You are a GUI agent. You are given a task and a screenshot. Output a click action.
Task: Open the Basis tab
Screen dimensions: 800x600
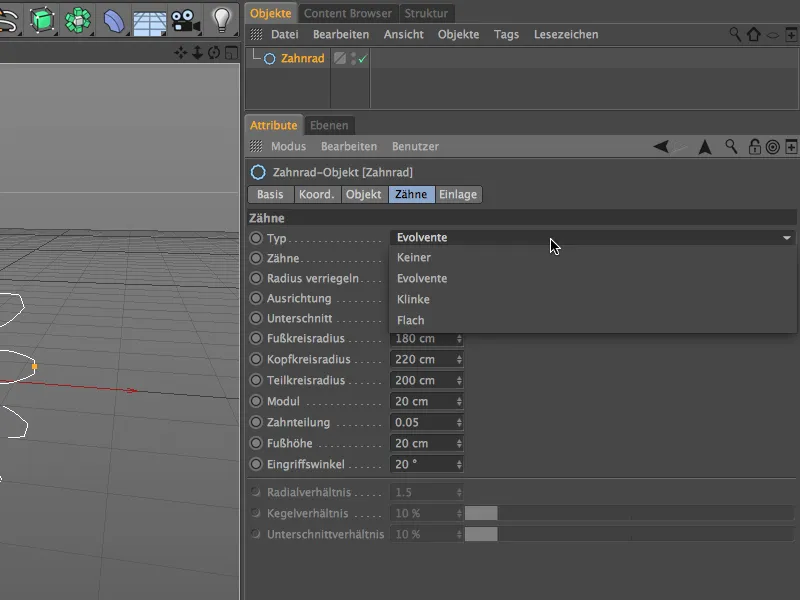[x=270, y=194]
